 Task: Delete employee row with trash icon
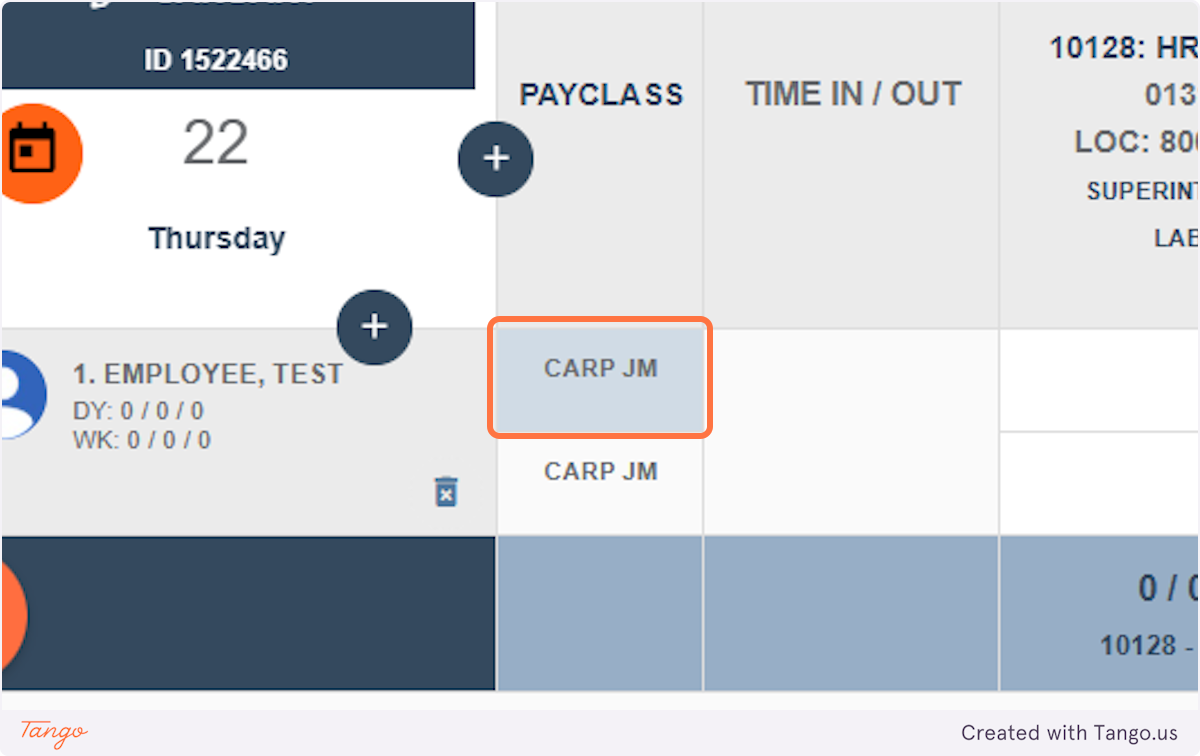[x=446, y=492]
